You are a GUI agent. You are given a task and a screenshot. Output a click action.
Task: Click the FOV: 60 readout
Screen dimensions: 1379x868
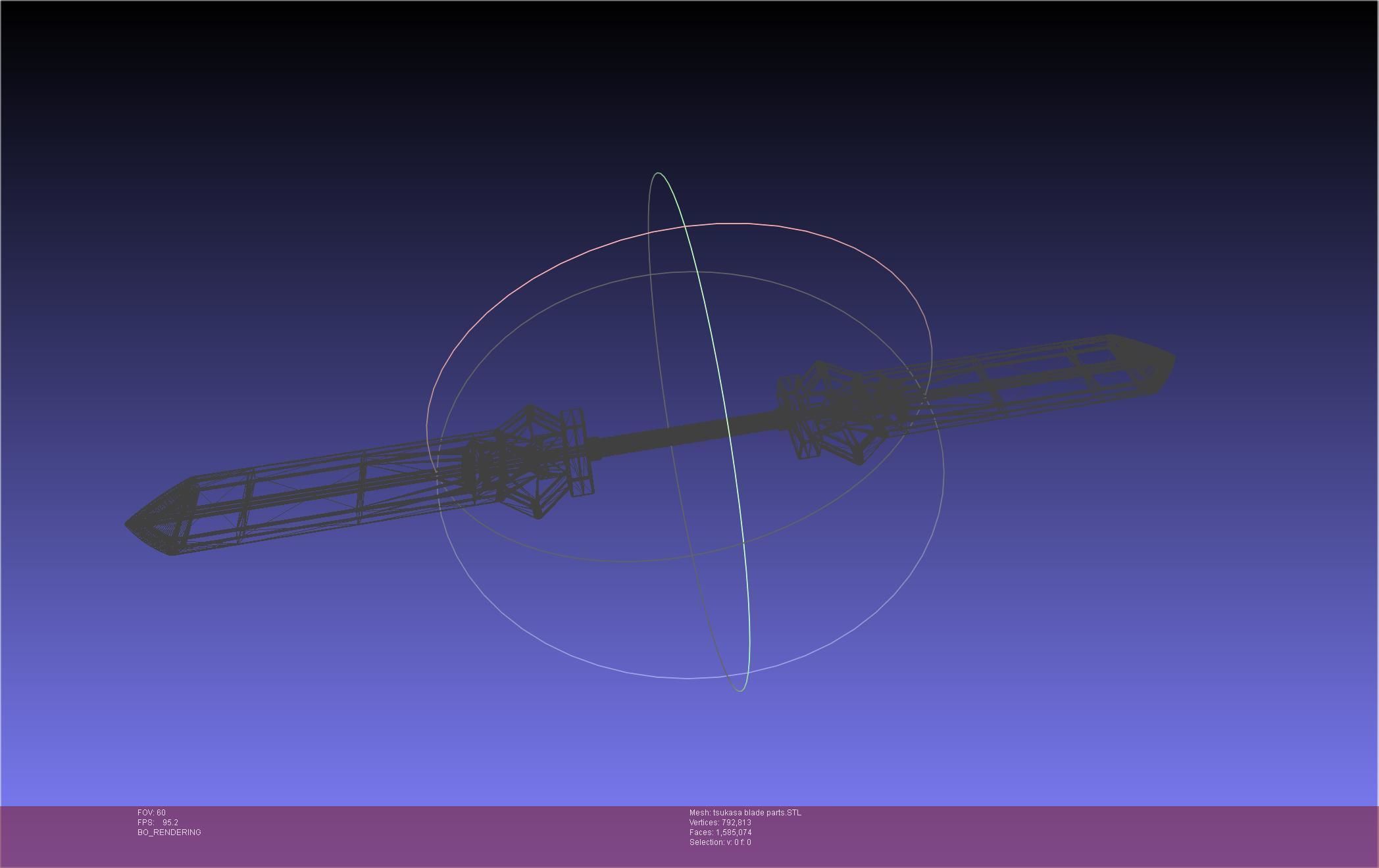click(x=151, y=813)
